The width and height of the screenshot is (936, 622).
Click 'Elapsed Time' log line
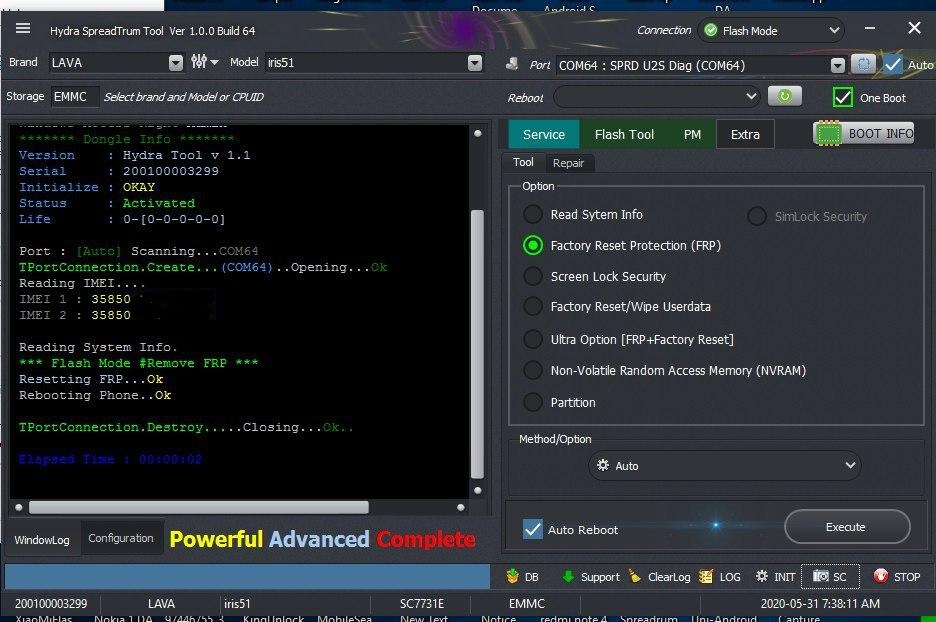(110, 459)
